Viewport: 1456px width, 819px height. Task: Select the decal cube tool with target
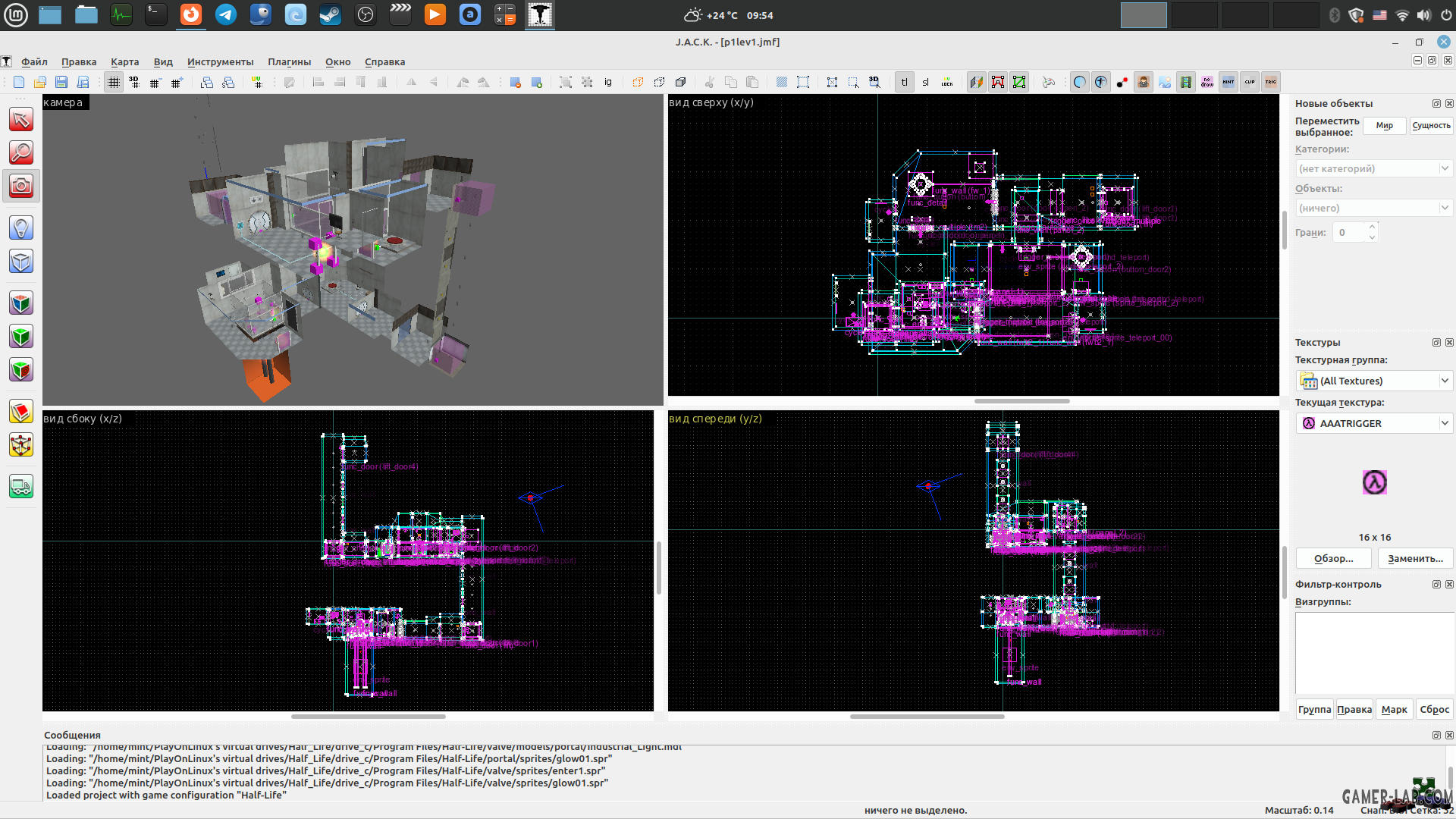pos(21,369)
